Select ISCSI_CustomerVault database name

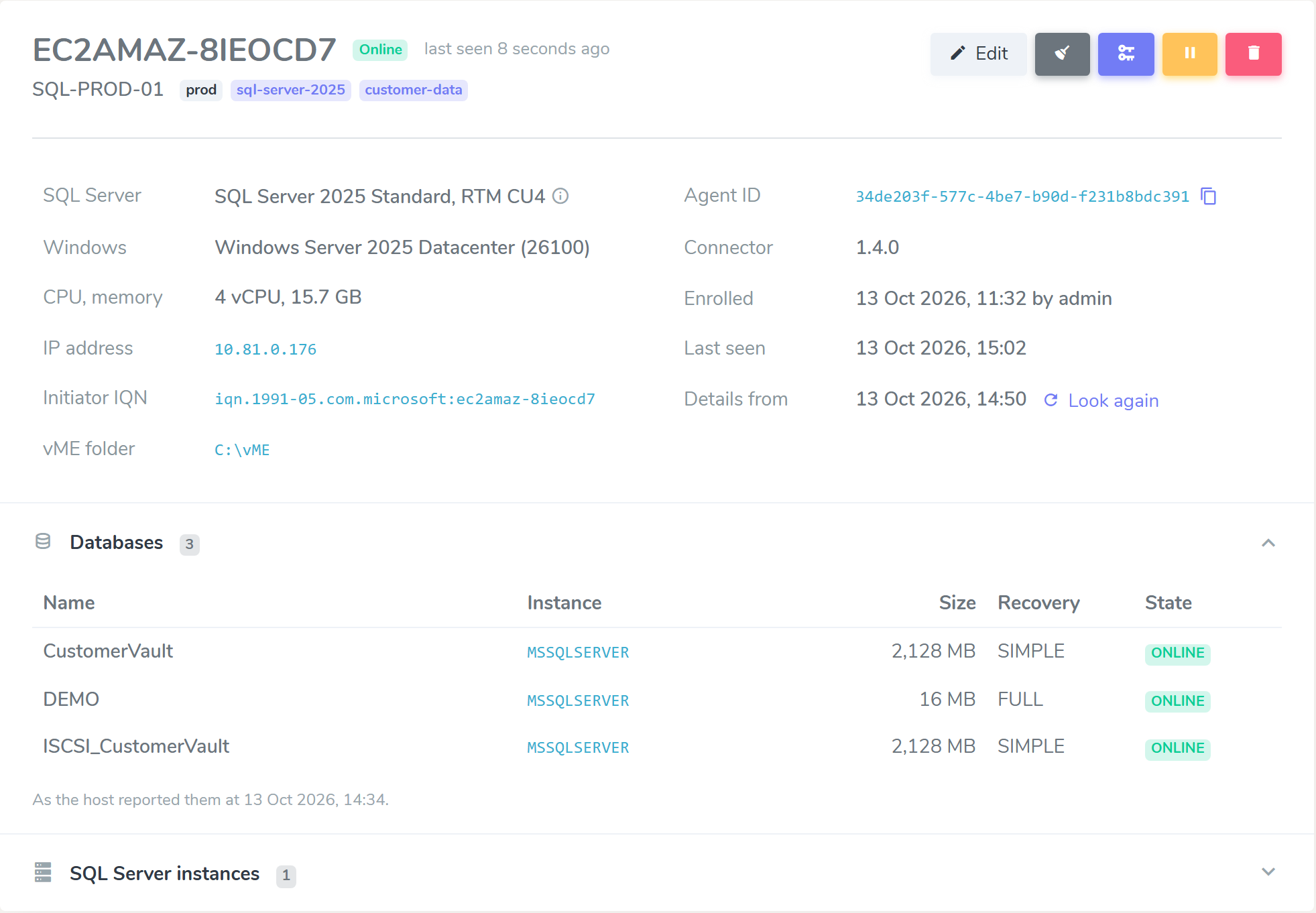(x=136, y=746)
